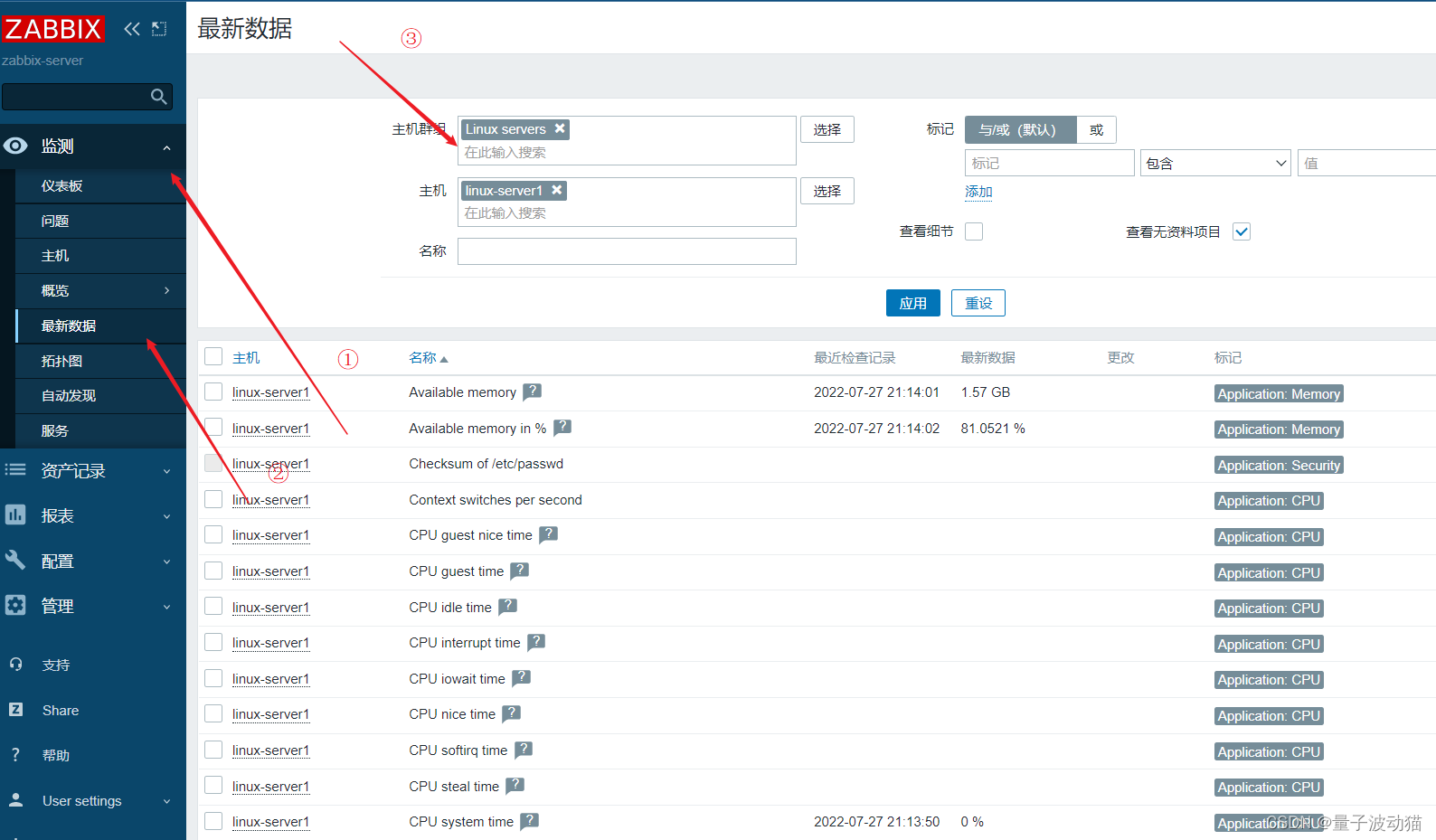Open help icon for CPU nice time
The height and width of the screenshot is (840, 1436).
pos(511,713)
